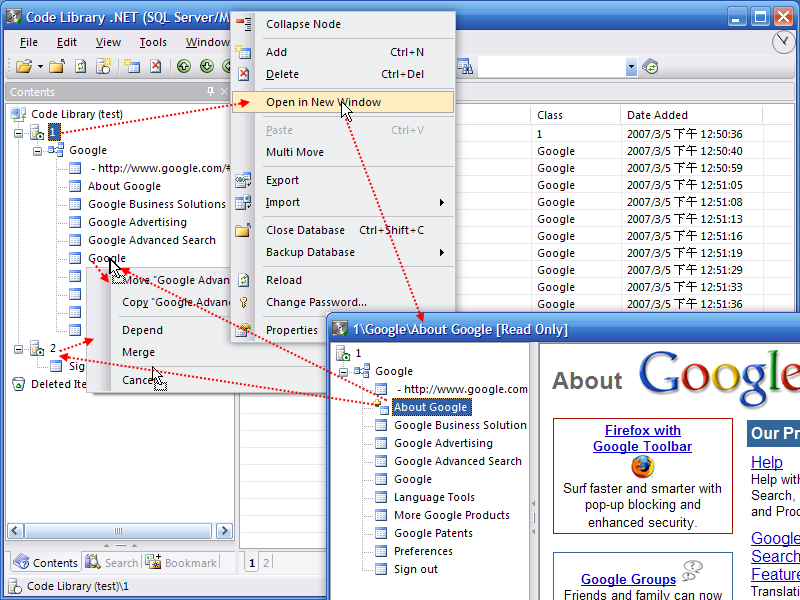Screen dimensions: 800x600
Task: Click the Close Database folder icon in menu
Action: click(x=243, y=230)
